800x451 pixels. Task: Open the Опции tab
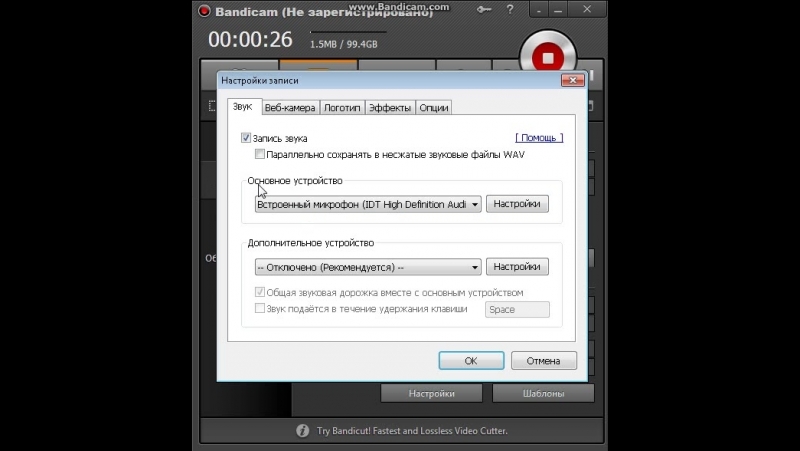coord(434,108)
